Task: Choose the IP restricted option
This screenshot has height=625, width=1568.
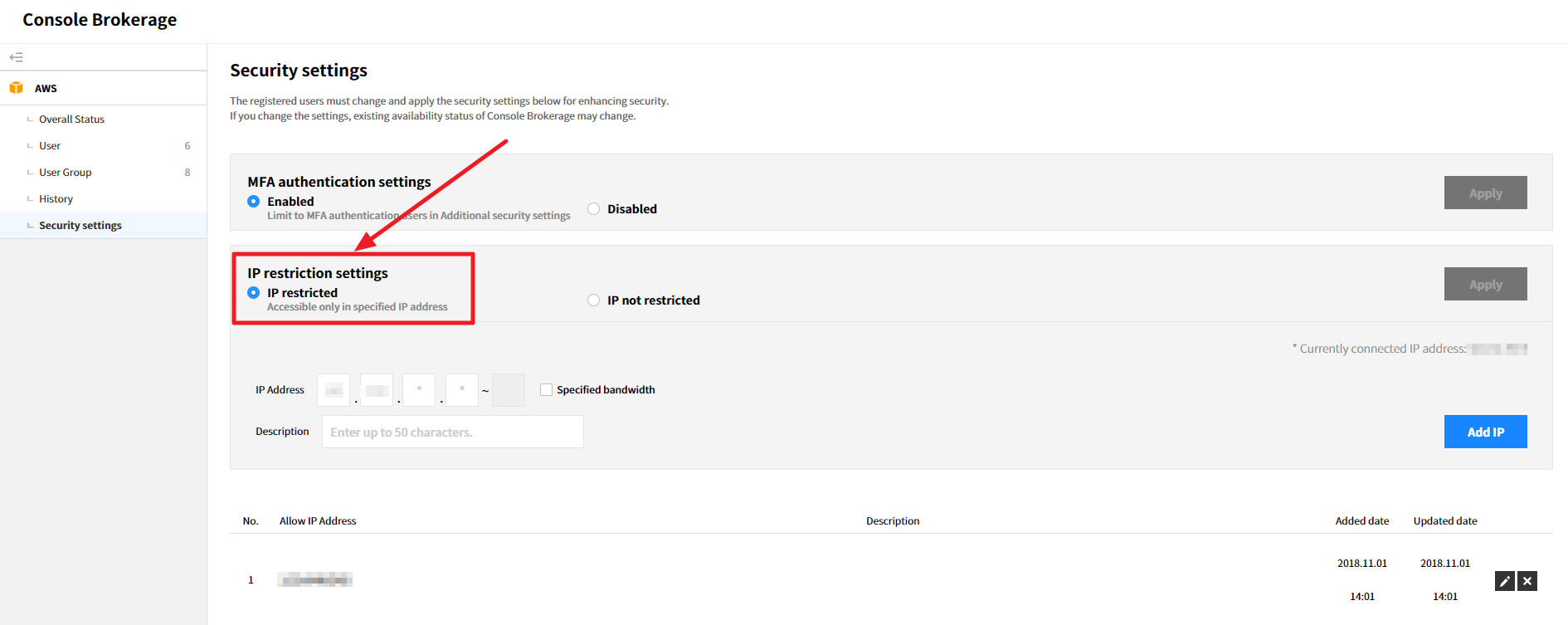Action: (254, 293)
